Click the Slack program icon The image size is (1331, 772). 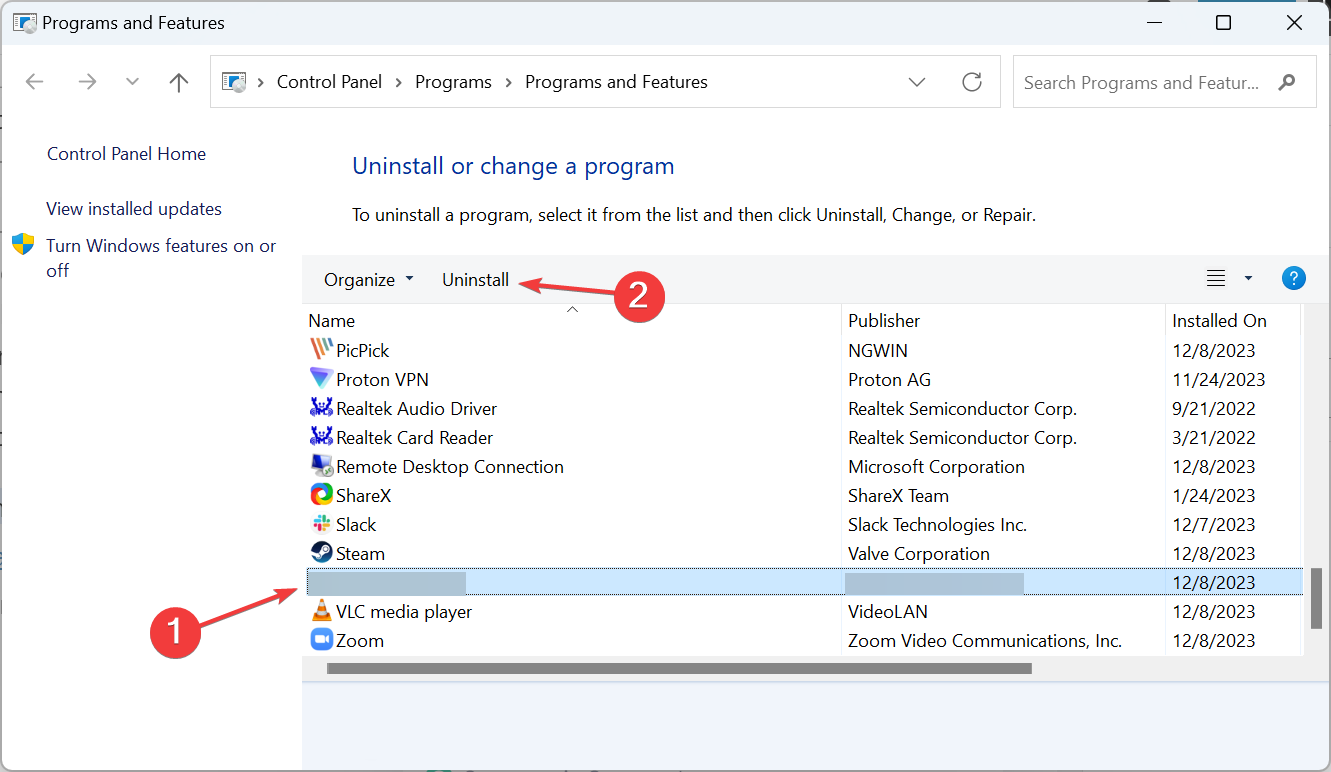pyautogui.click(x=321, y=524)
